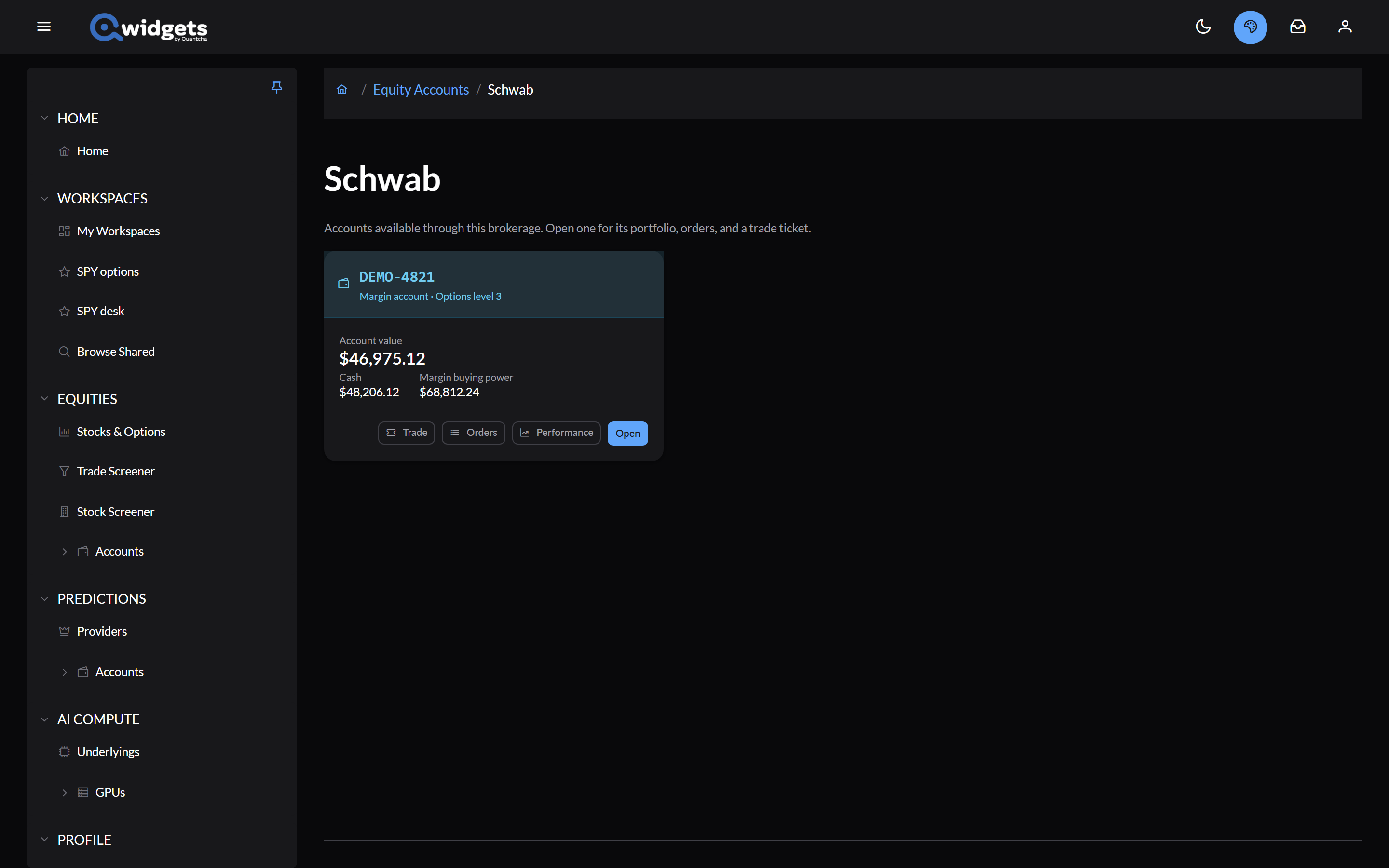The image size is (1389, 868).
Task: Click the Providers crown icon
Action: click(x=64, y=632)
